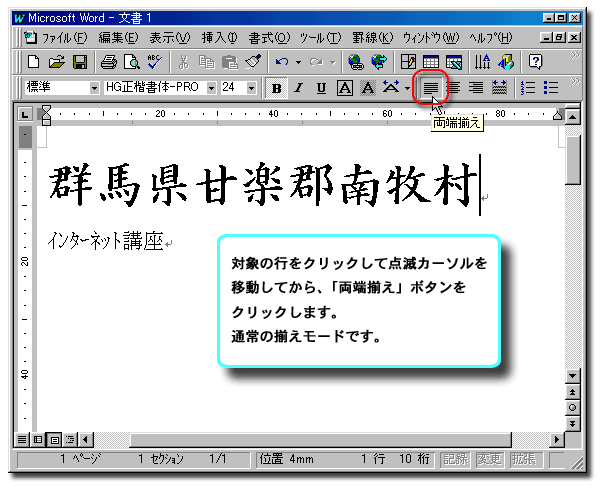Print the document using printer icon
Screen dimensions: 600x488
109,62
